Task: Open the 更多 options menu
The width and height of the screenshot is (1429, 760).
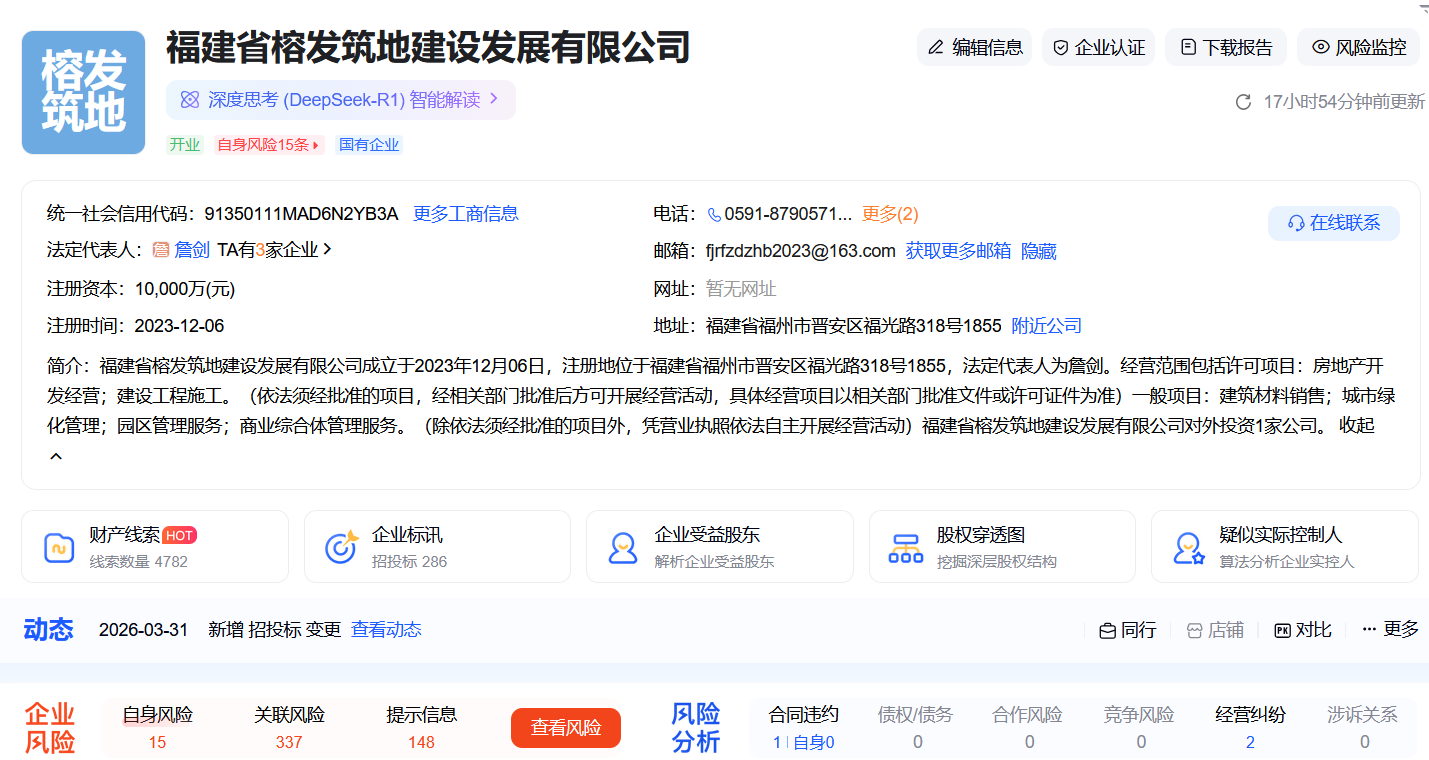Action: [x=1390, y=629]
